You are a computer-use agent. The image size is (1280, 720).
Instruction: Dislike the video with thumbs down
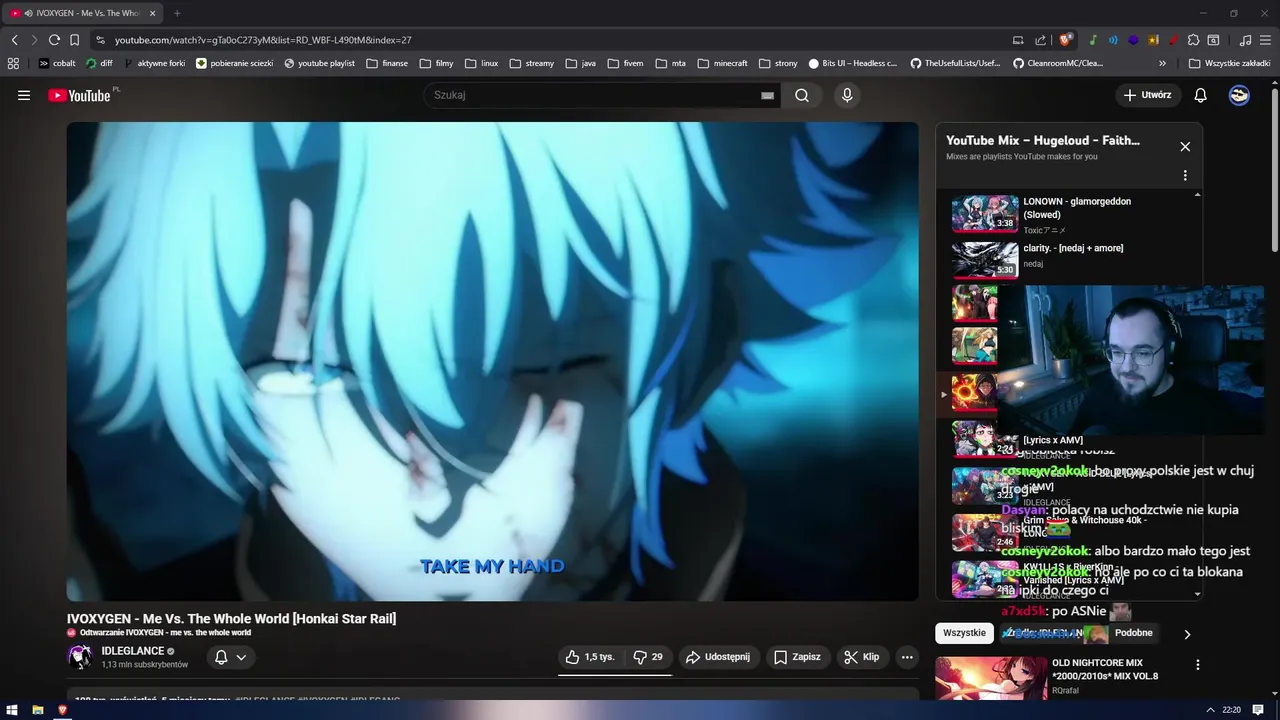click(648, 657)
